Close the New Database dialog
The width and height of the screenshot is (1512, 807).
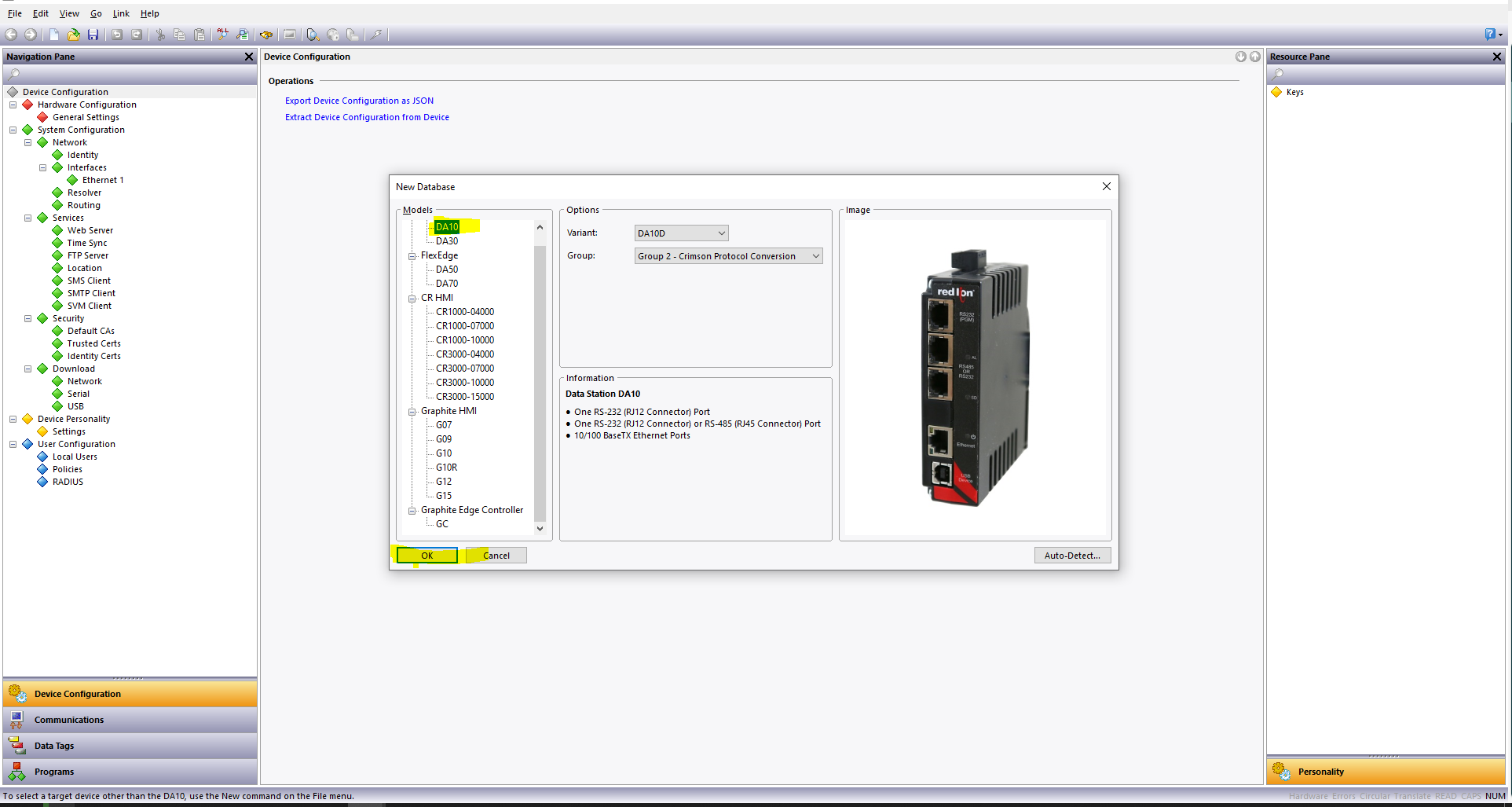(1106, 186)
